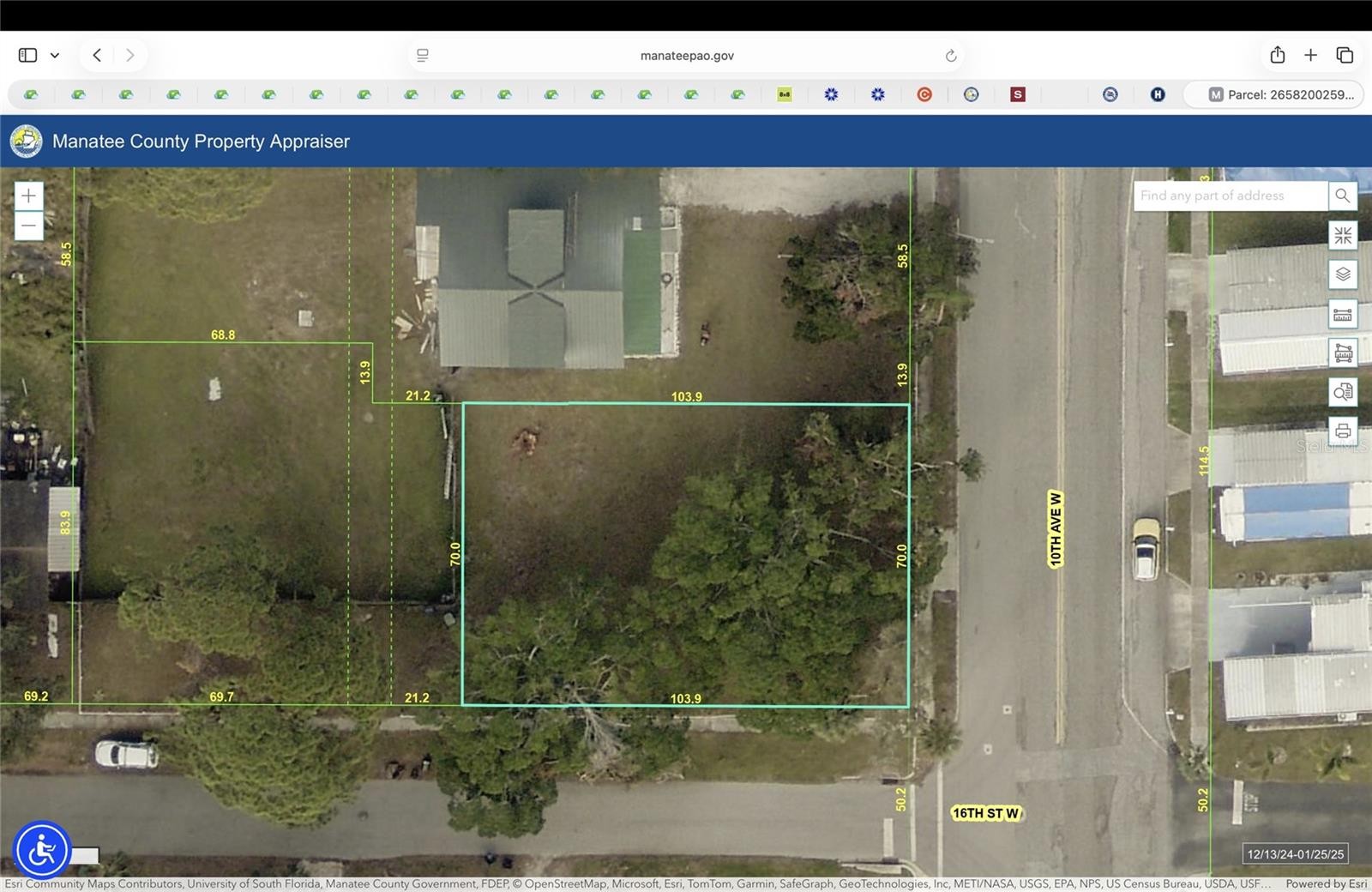Viewport: 1372px width, 892px height.
Task: Toggle the sidebar visibility in Safari
Action: point(27,54)
